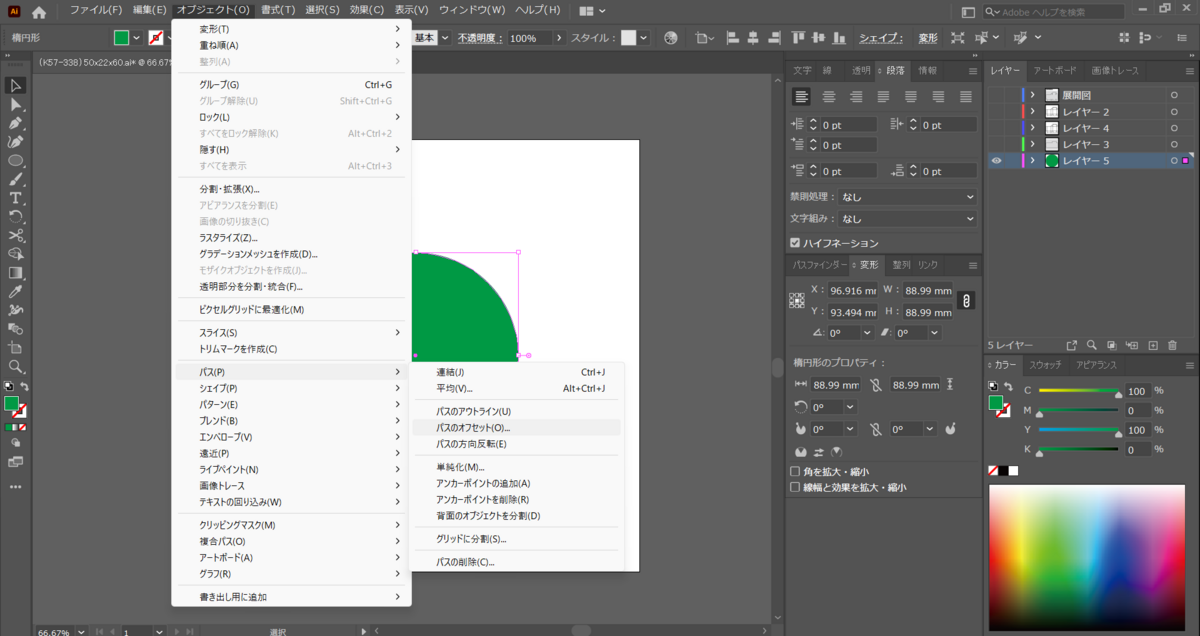Toggle visibility eye of レイヤー 5
The height and width of the screenshot is (636, 1200).
tap(996, 160)
